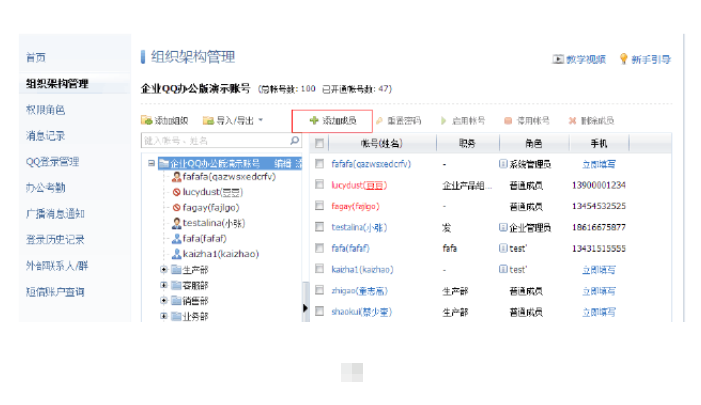Expand the 业务部 tree node
Screen dimensions: 701x405
pos(164,316)
